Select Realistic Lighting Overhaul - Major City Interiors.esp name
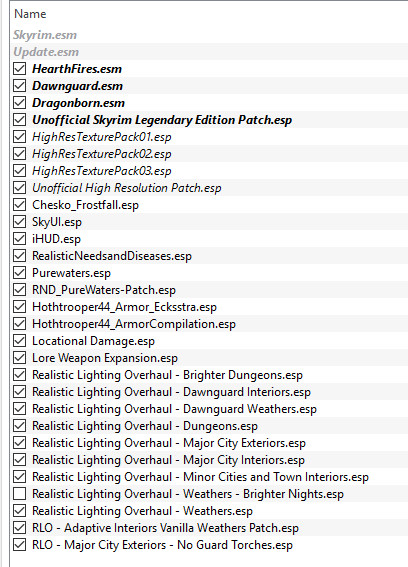The height and width of the screenshot is (567, 408). point(169,460)
